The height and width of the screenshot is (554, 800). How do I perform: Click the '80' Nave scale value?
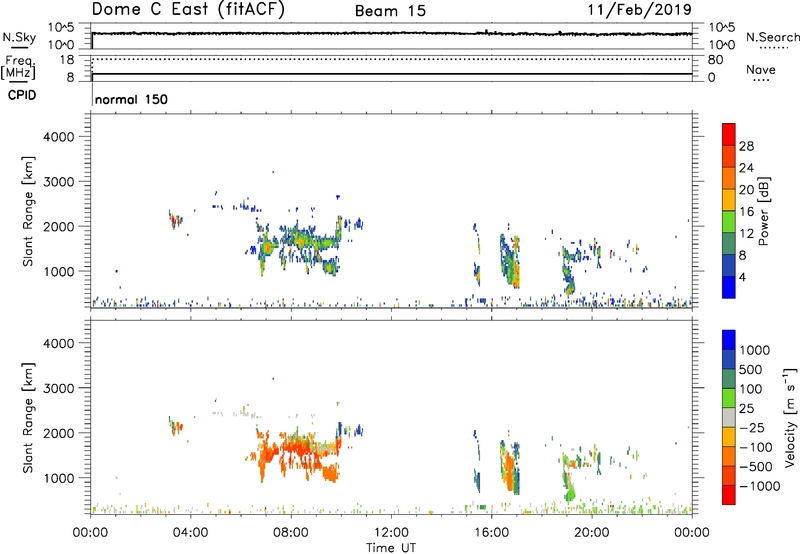pos(715,60)
